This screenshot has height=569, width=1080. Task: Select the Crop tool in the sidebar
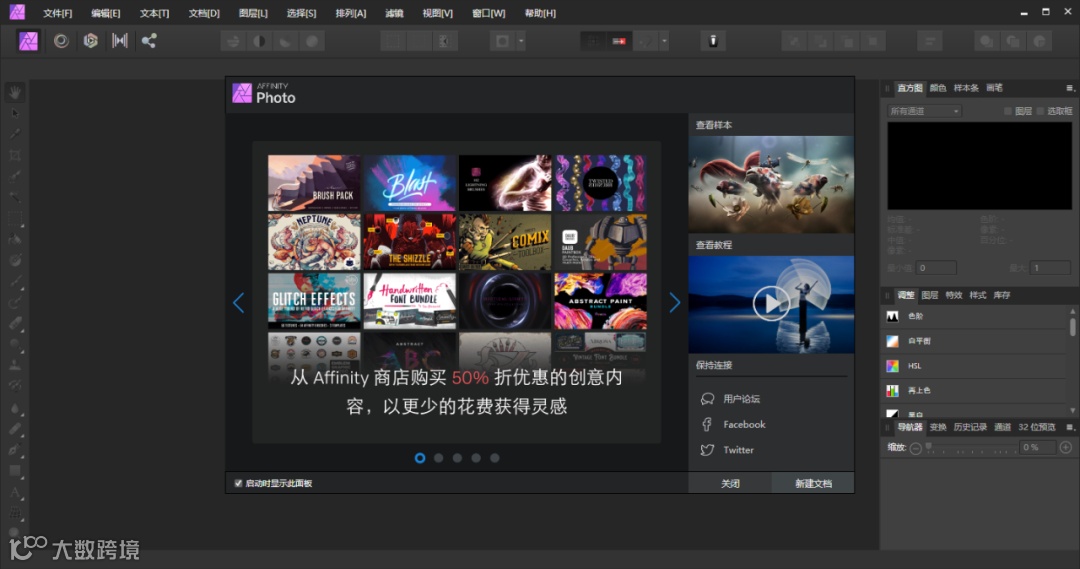(x=14, y=155)
